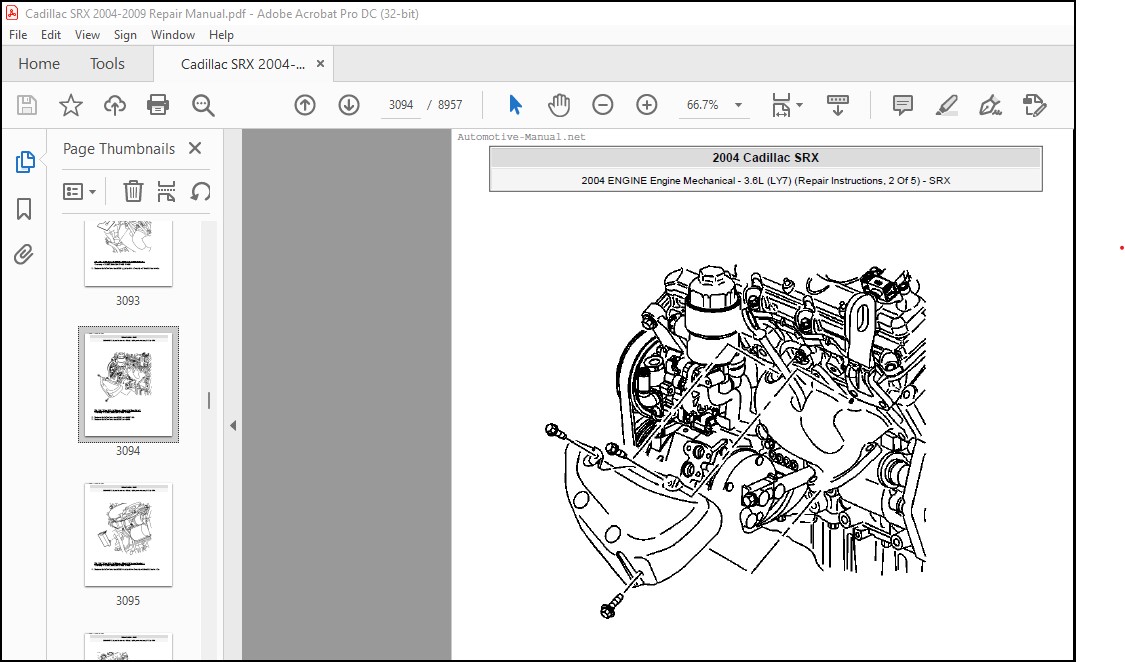Enable scrolling mode icon

pos(837,105)
